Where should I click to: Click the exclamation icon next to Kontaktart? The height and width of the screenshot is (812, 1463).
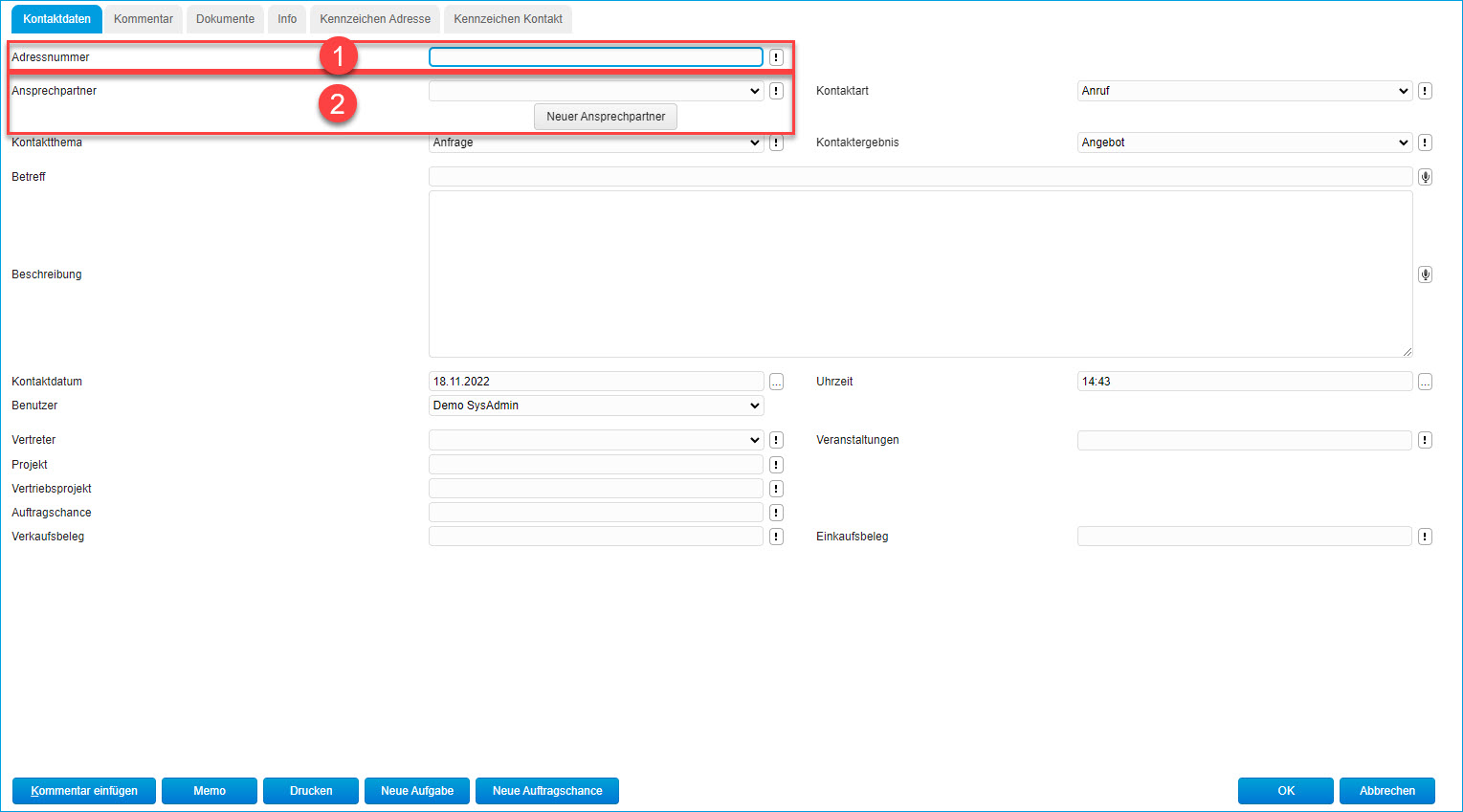coord(1425,91)
